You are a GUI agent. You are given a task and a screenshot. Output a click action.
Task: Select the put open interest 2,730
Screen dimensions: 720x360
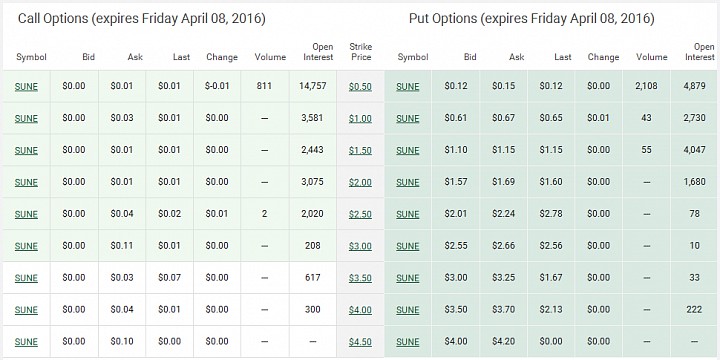click(x=694, y=118)
